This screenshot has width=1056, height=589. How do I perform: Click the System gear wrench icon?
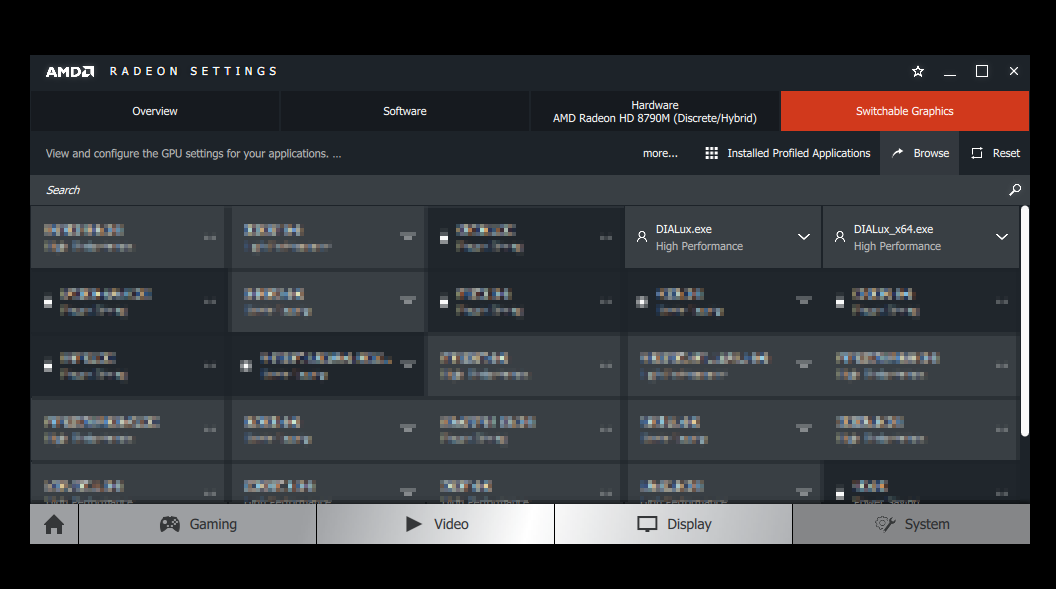885,524
